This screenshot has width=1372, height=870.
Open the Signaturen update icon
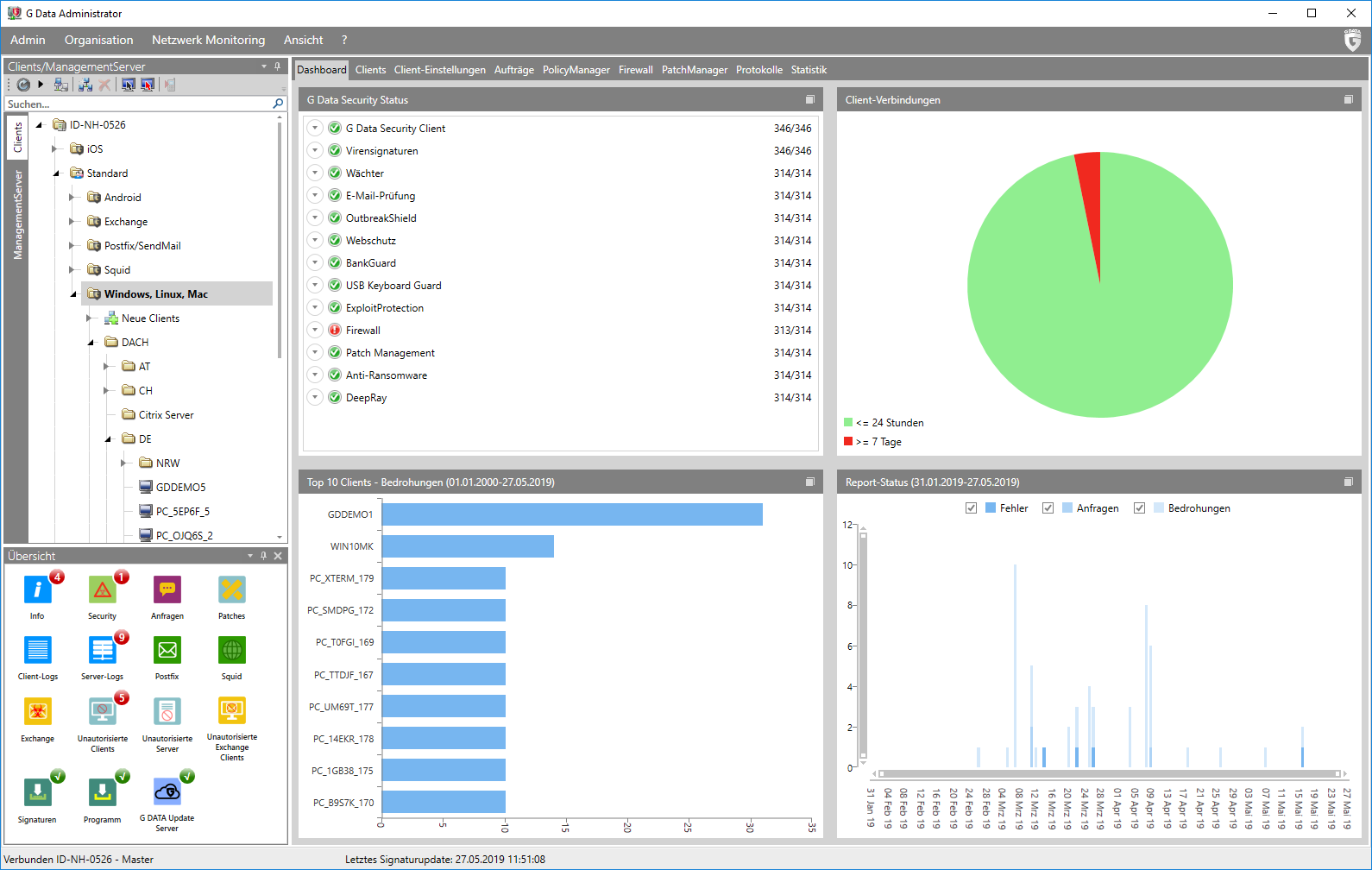click(x=37, y=792)
